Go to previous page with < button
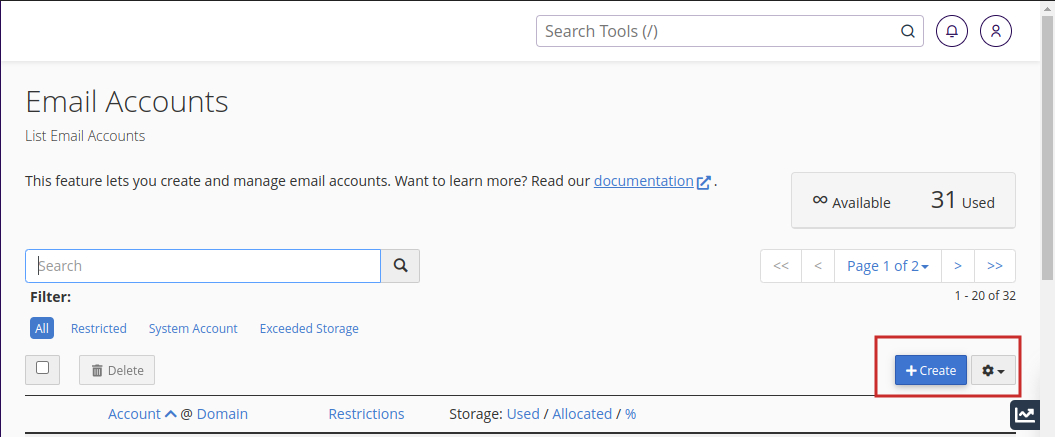 pos(818,266)
